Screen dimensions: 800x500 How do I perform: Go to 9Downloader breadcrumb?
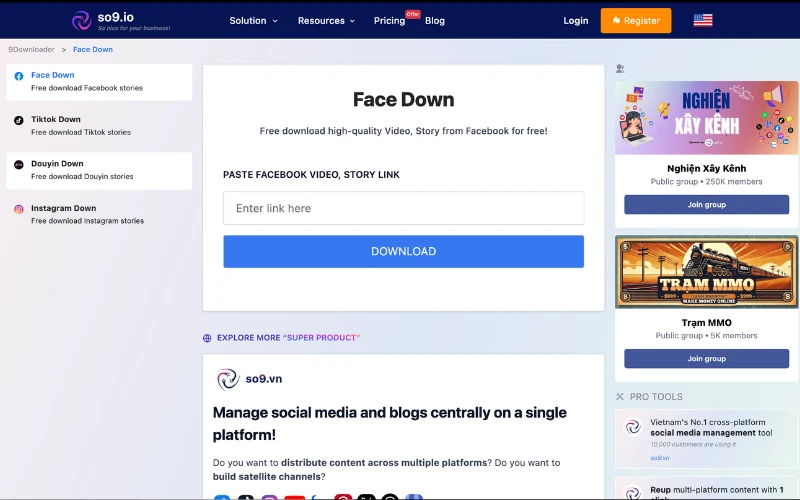coord(32,49)
